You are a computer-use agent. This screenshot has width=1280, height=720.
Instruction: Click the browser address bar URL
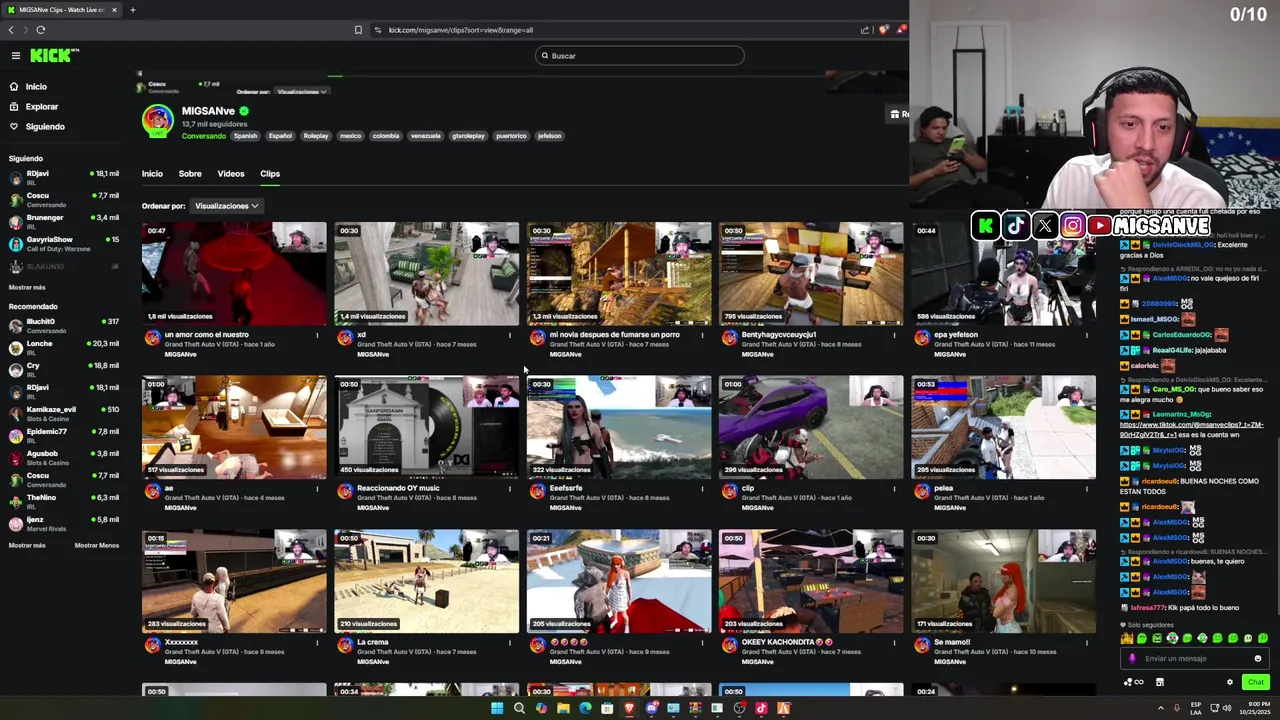coord(460,30)
